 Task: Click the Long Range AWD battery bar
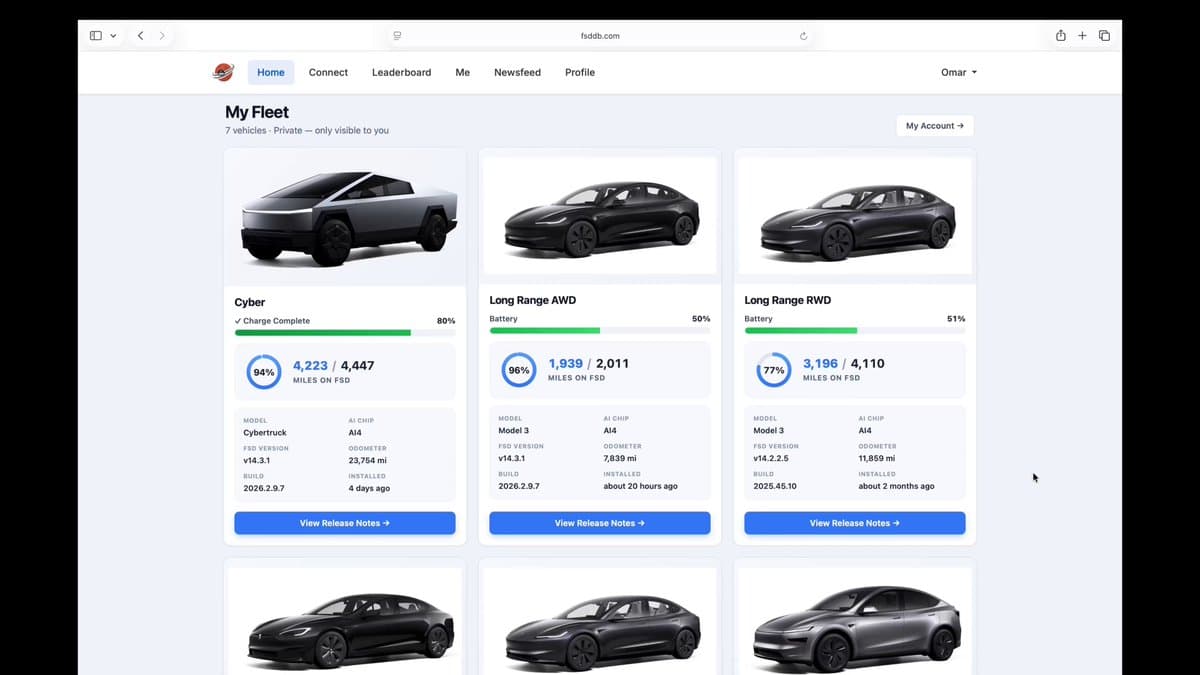pos(600,330)
